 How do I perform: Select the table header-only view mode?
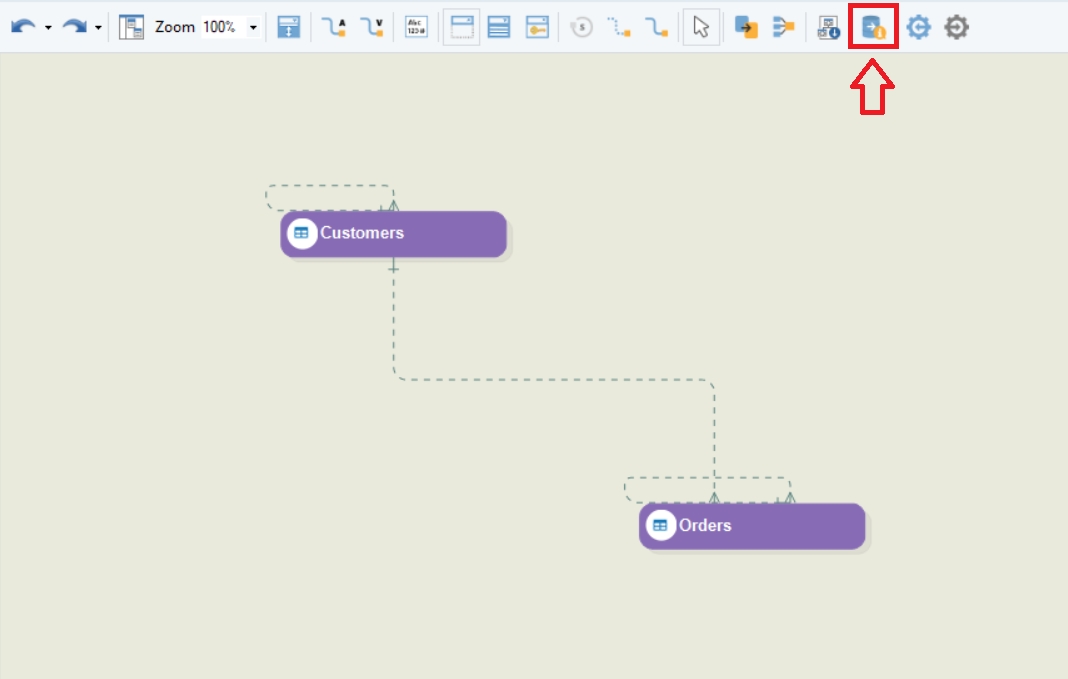point(461,27)
